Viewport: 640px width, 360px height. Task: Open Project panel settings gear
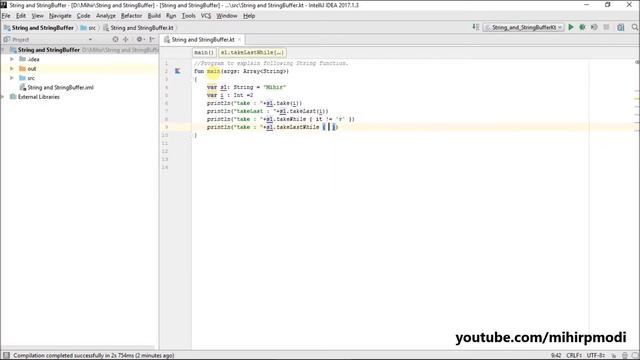[x=140, y=39]
